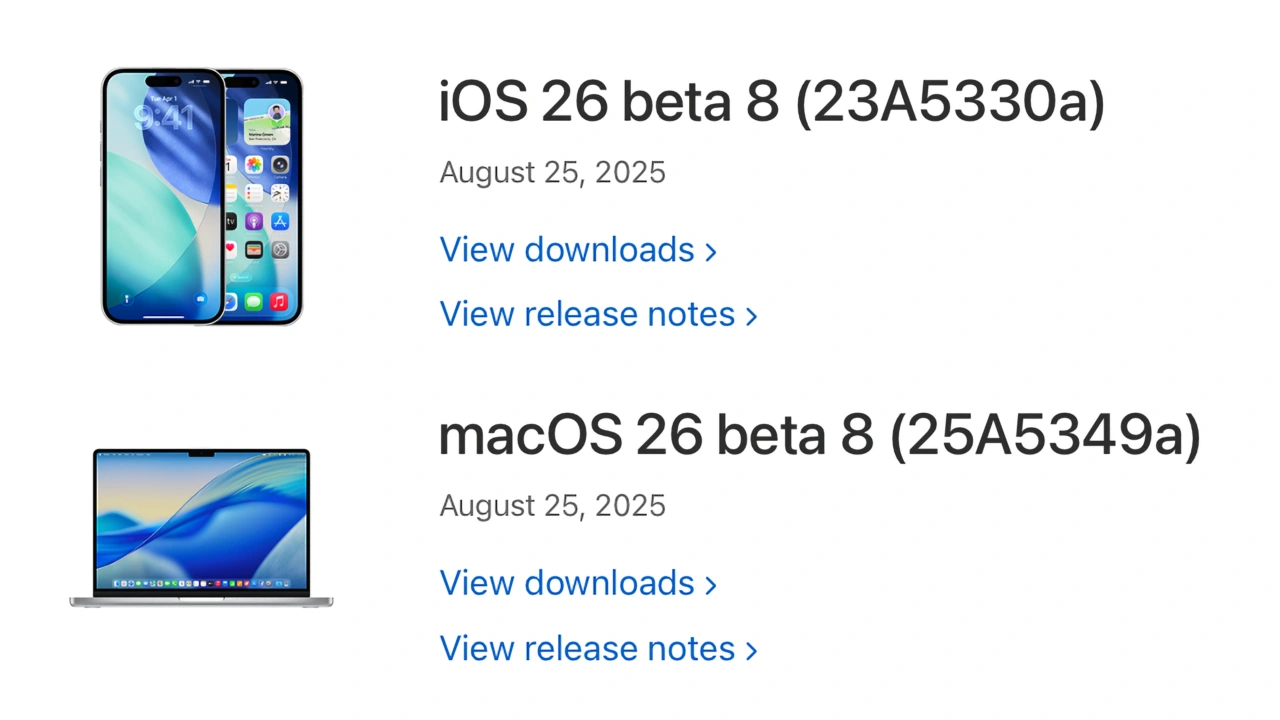Click the lock screen flashlight button

point(126,298)
